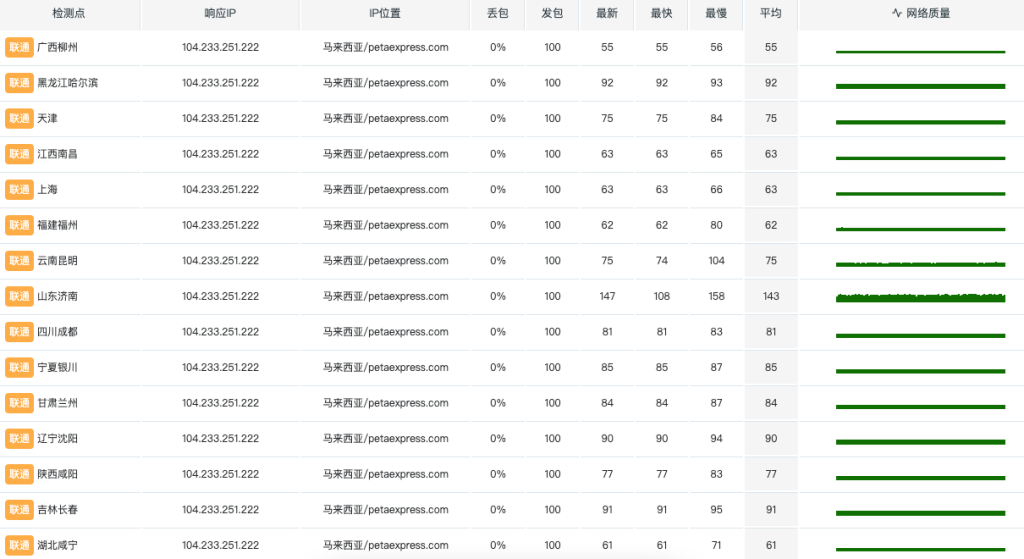Click the 联通 badge next to 吉林长春

(19, 510)
